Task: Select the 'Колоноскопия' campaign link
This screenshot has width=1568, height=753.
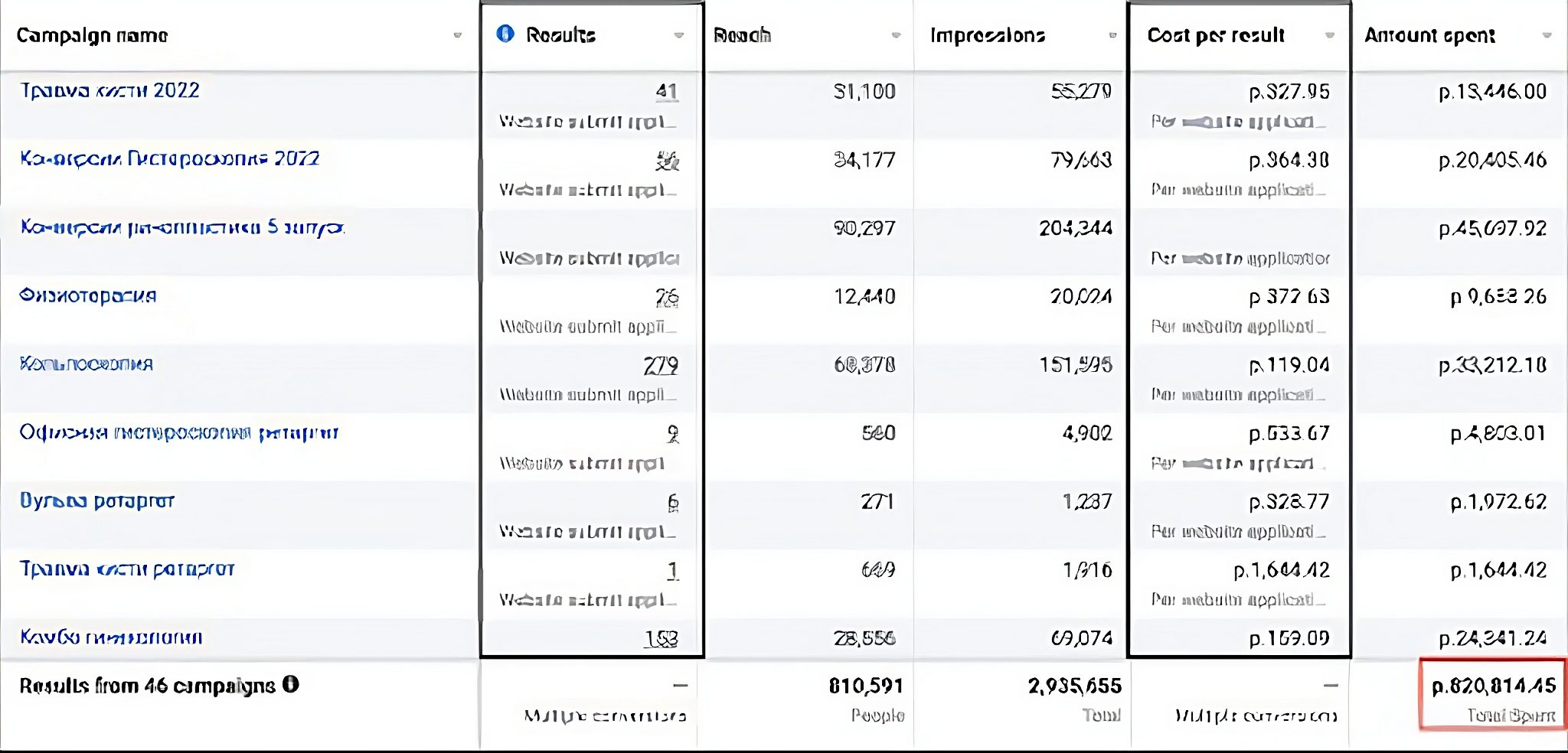Action: click(x=87, y=364)
